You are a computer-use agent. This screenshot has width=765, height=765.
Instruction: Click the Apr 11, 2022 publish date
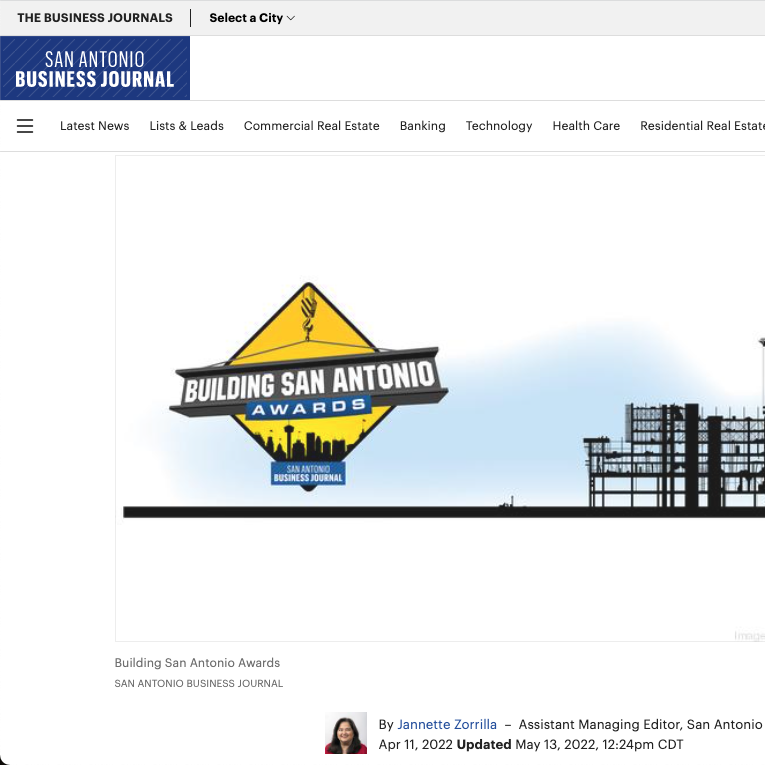415,745
